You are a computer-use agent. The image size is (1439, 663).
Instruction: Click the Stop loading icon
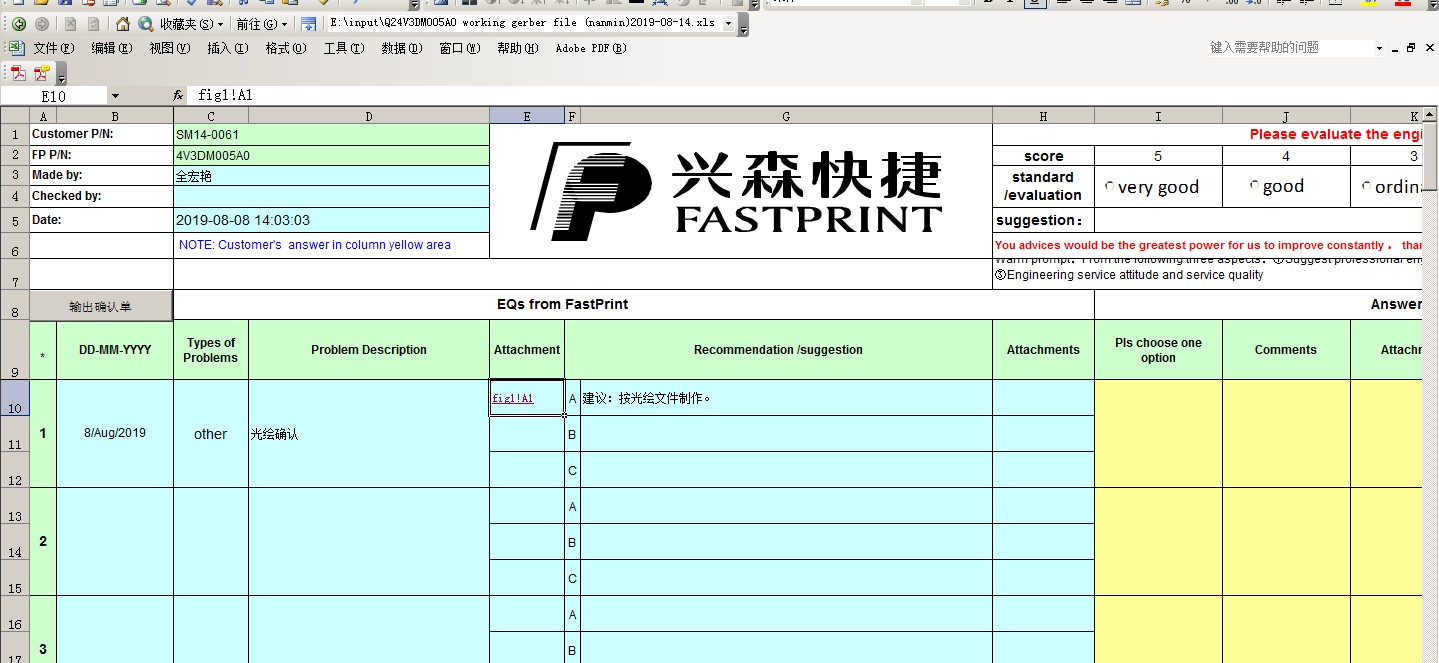click(70, 23)
